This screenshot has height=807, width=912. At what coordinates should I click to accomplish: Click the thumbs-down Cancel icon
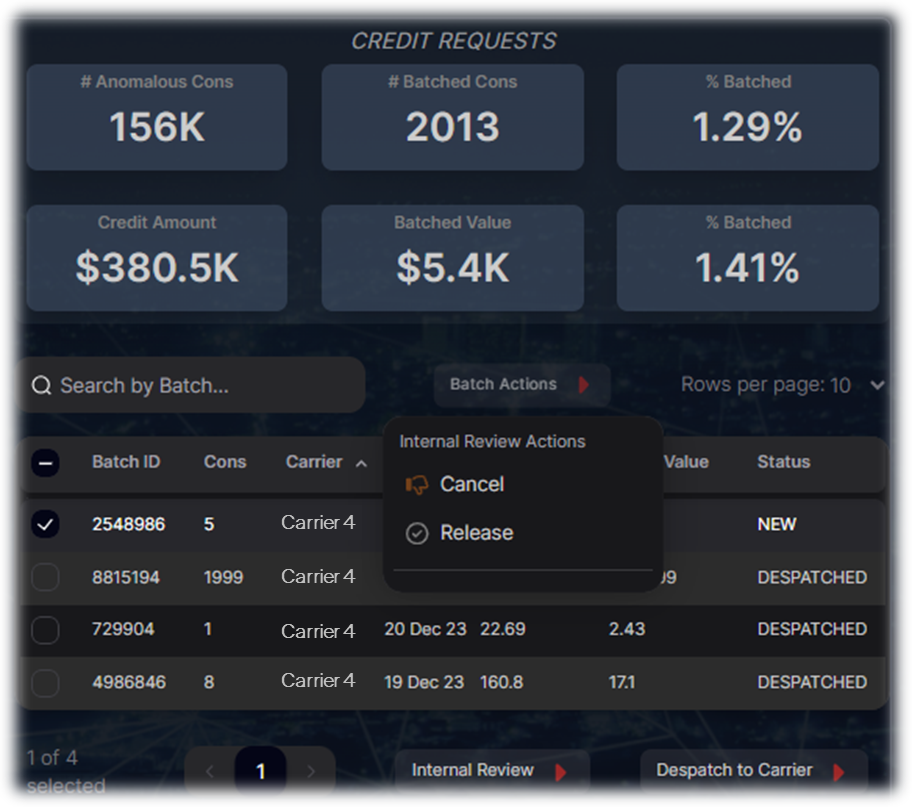point(416,485)
